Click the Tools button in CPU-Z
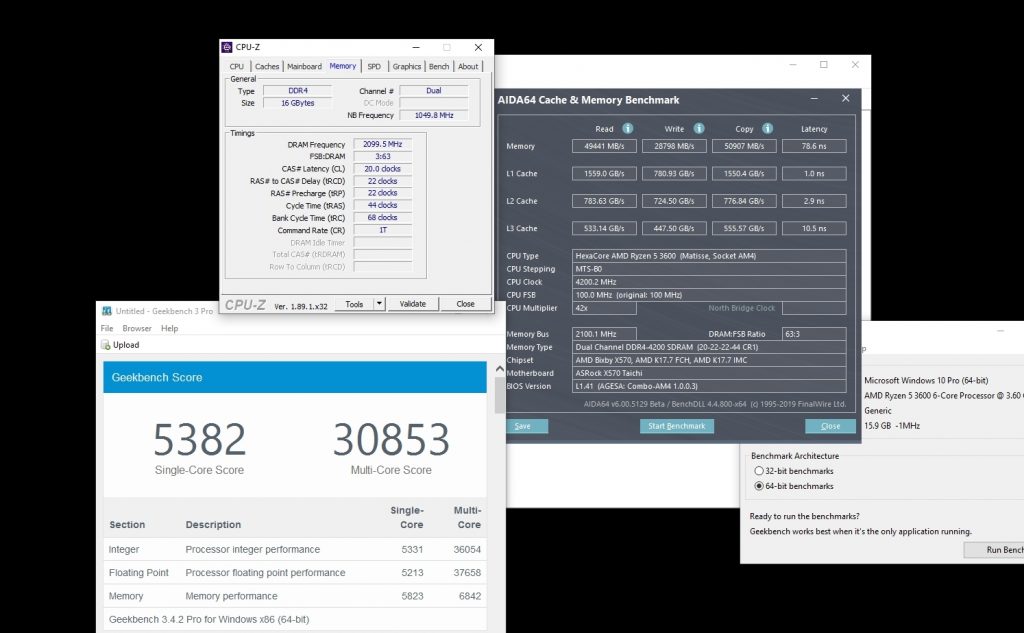Viewport: 1024px width, 633px height. pyautogui.click(x=354, y=304)
